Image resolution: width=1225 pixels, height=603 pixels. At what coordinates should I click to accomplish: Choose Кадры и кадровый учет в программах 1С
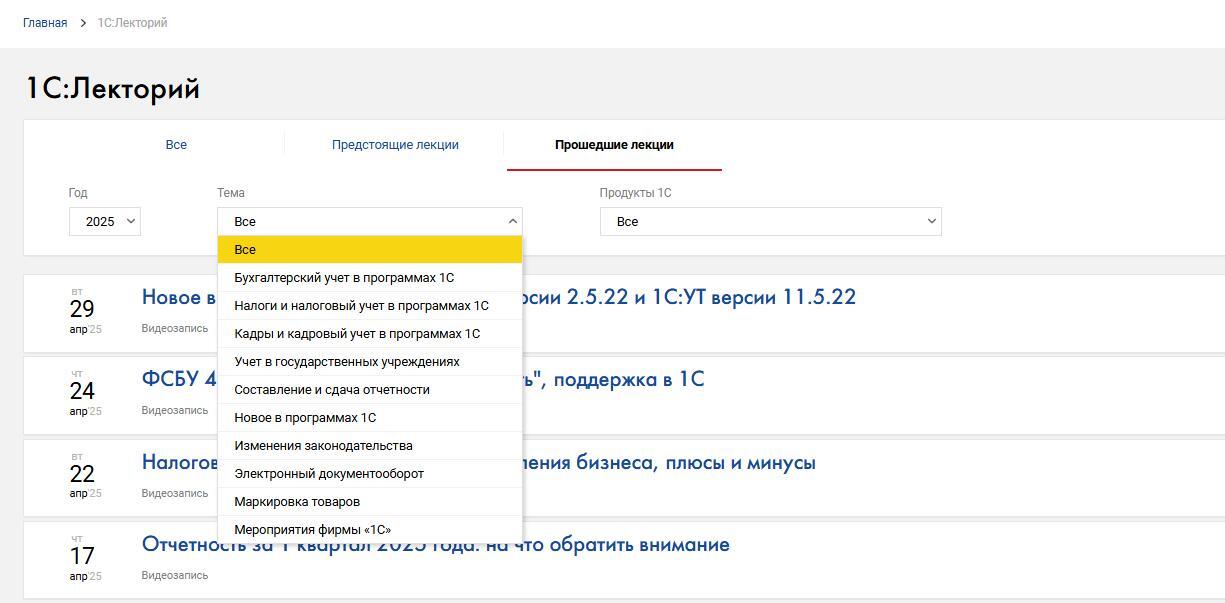pos(370,334)
